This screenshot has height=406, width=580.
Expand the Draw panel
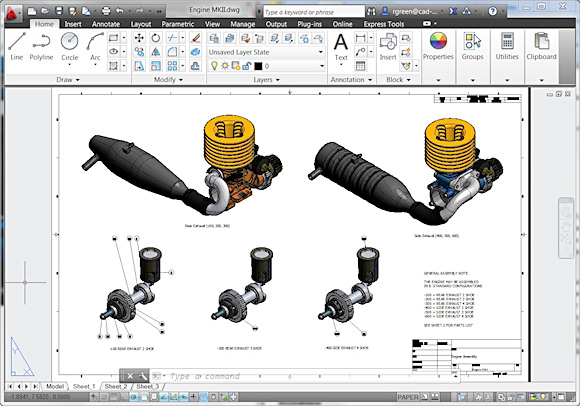click(68, 79)
